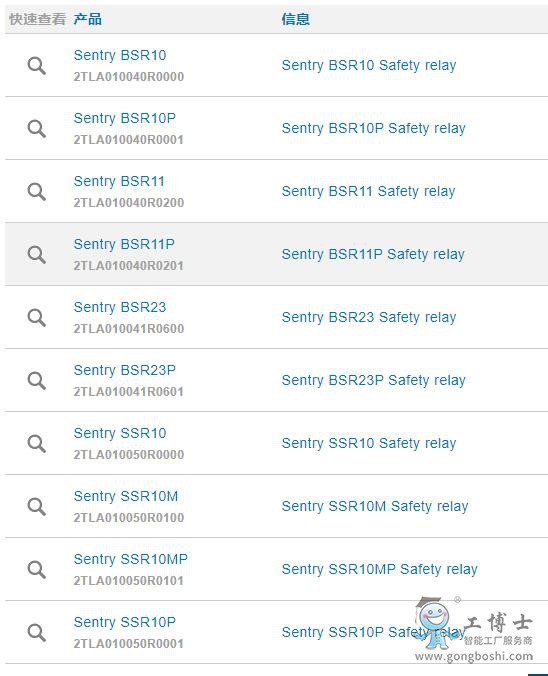Click the Sentry BSR11P Safety relay description
Image resolution: width=548 pixels, height=676 pixels.
pyautogui.click(x=373, y=254)
